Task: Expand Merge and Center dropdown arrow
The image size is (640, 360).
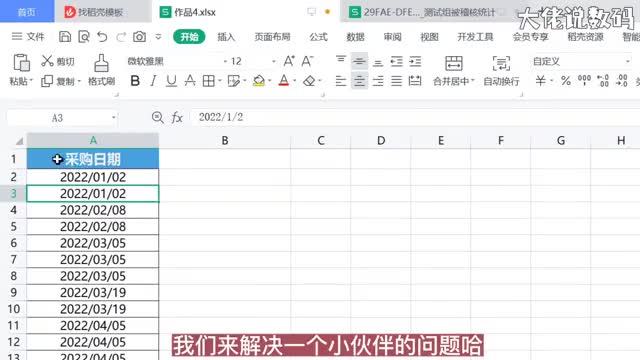Action: (x=473, y=81)
